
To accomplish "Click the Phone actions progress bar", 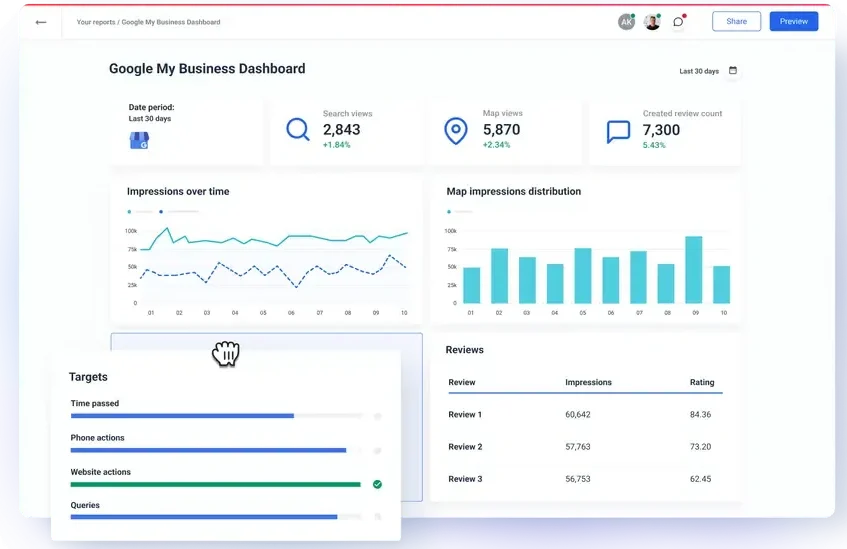I will 216,450.
